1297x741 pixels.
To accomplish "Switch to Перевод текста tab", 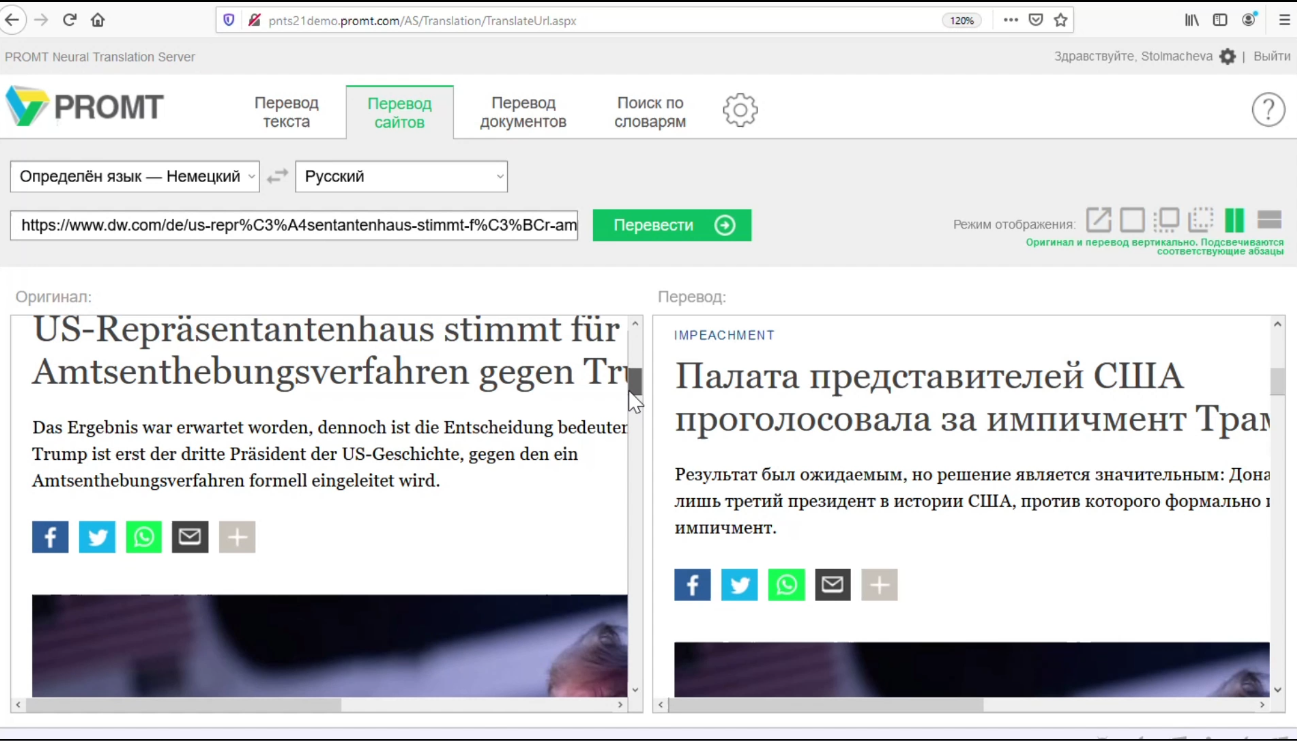I will point(287,112).
